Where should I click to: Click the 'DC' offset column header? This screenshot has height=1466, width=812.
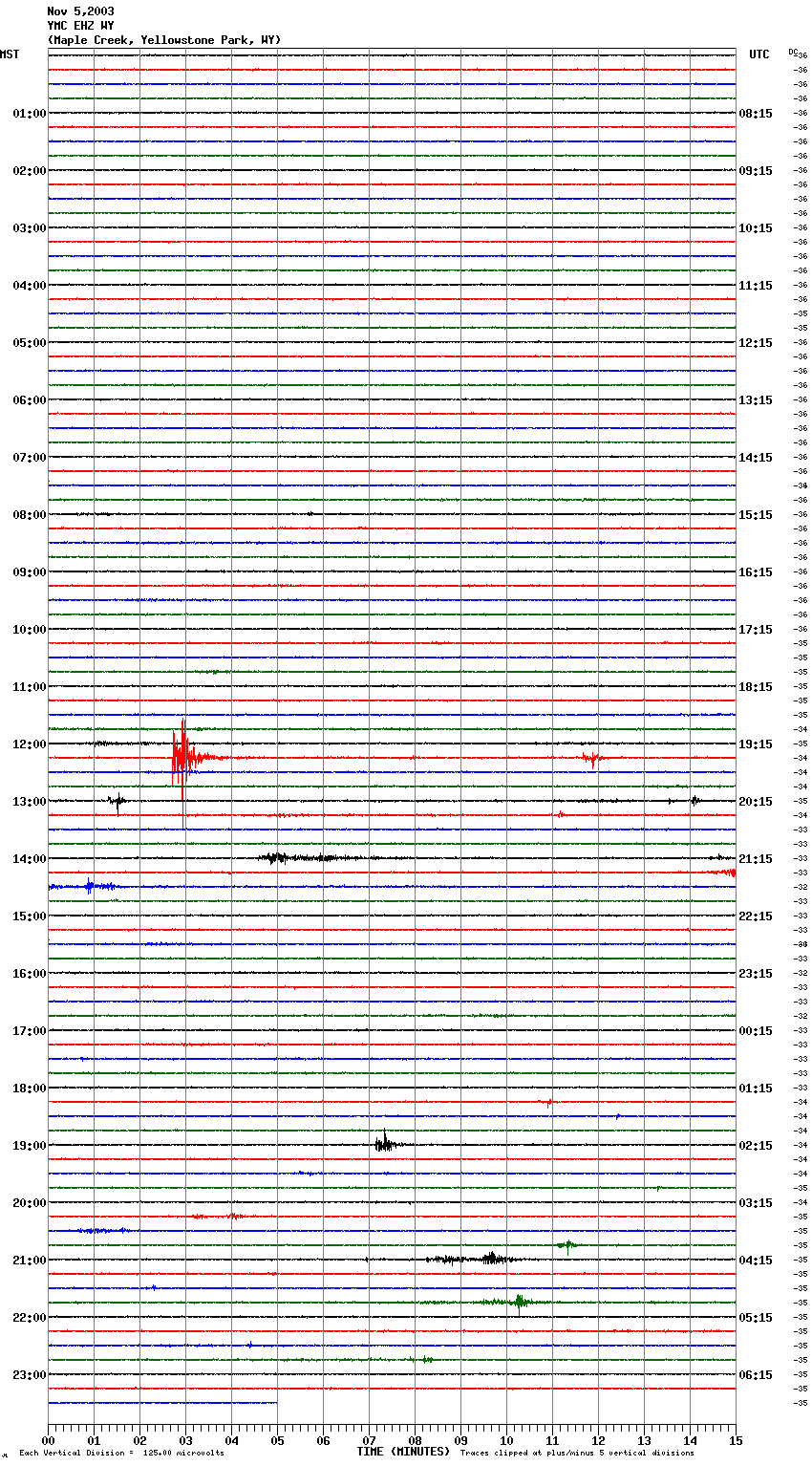(x=793, y=51)
